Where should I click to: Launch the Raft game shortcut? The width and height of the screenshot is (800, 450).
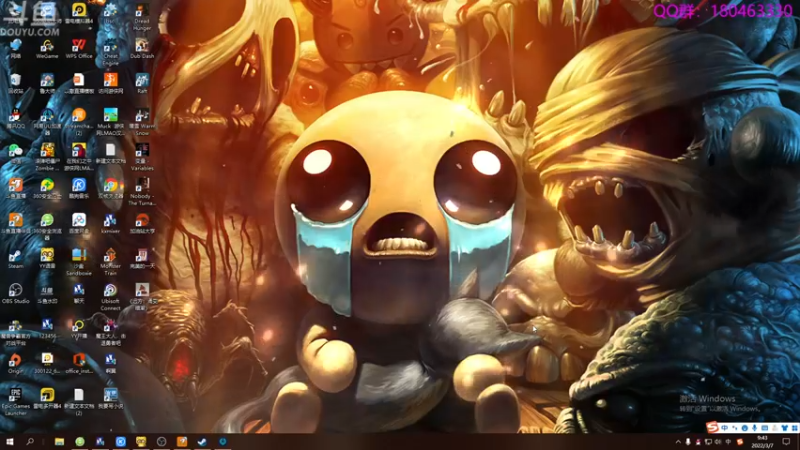point(142,84)
